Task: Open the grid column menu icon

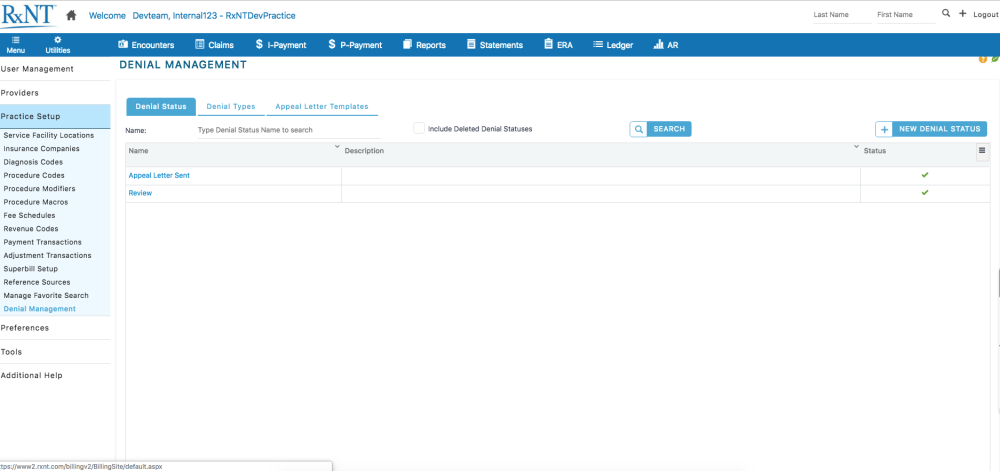Action: pyautogui.click(x=982, y=151)
